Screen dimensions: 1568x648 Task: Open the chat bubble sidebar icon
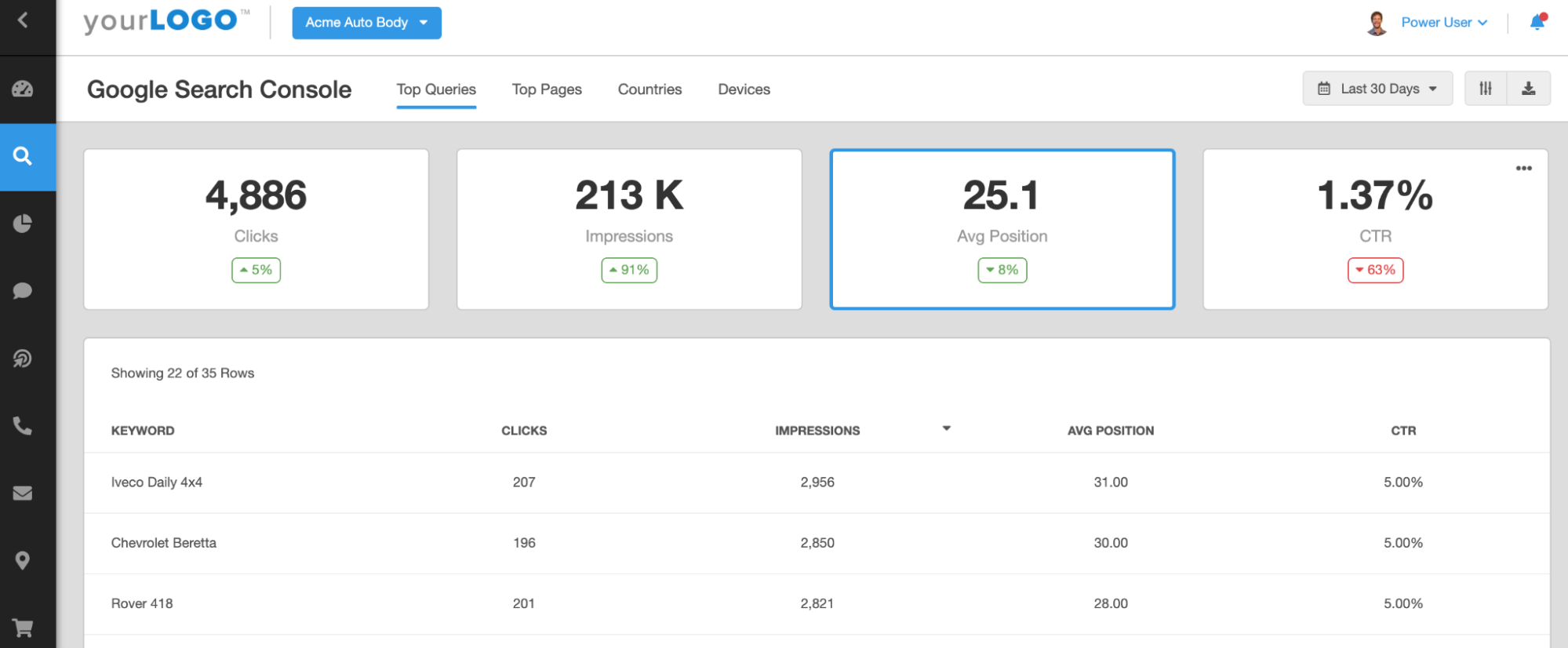tap(23, 291)
